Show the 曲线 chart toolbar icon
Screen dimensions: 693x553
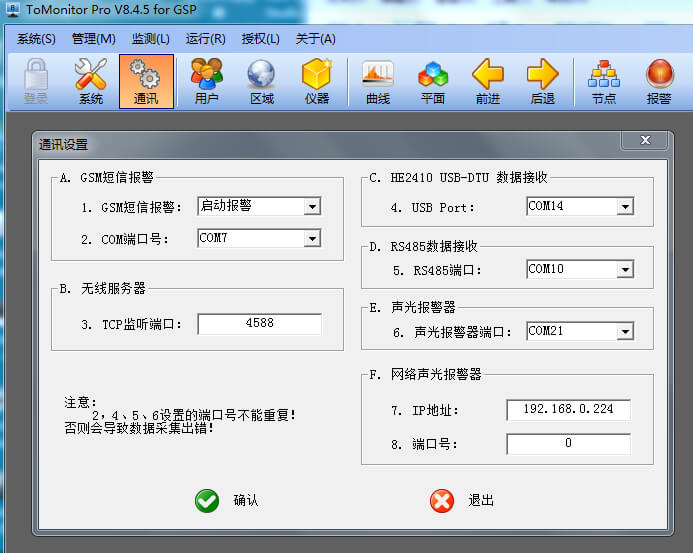tap(377, 80)
